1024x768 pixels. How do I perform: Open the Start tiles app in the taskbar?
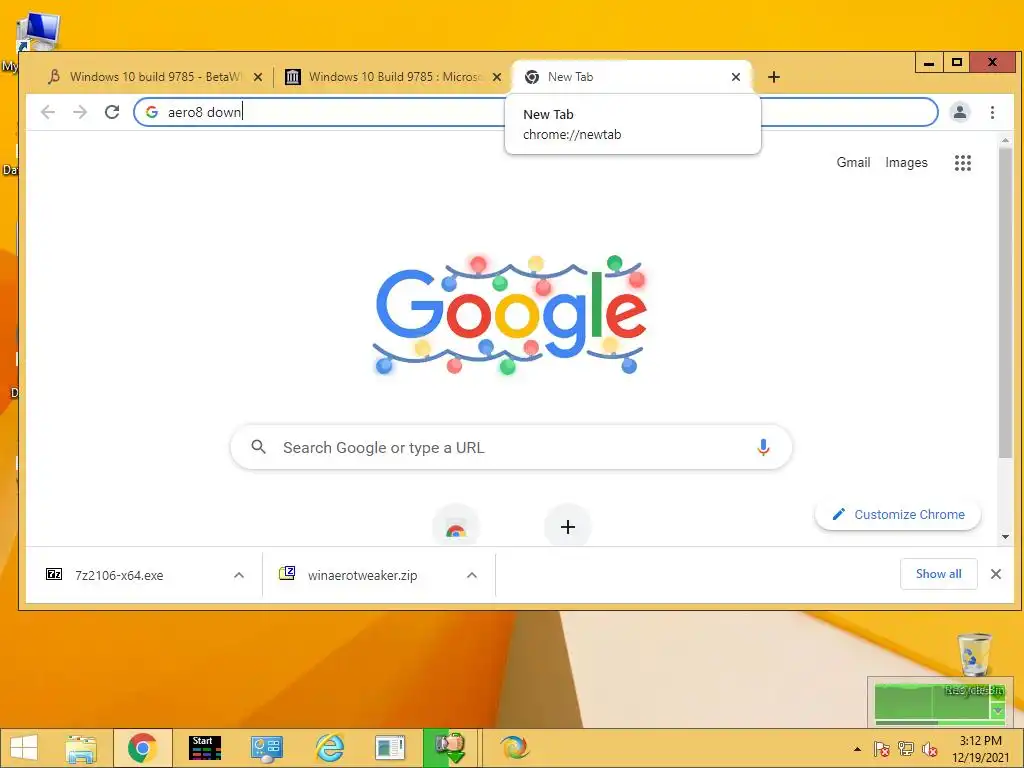pyautogui.click(x=204, y=748)
